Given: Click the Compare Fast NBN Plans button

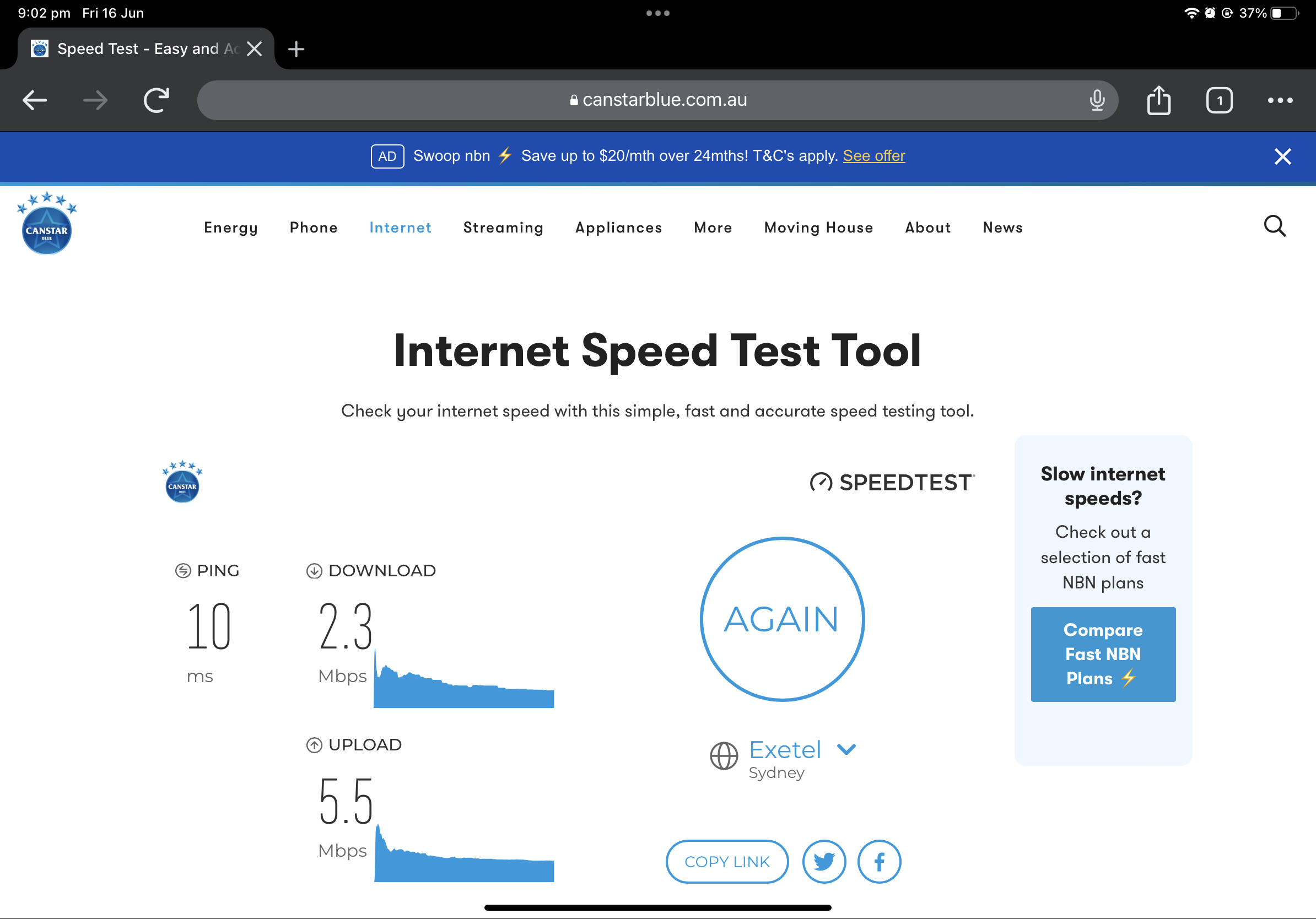Looking at the screenshot, I should click(1103, 655).
